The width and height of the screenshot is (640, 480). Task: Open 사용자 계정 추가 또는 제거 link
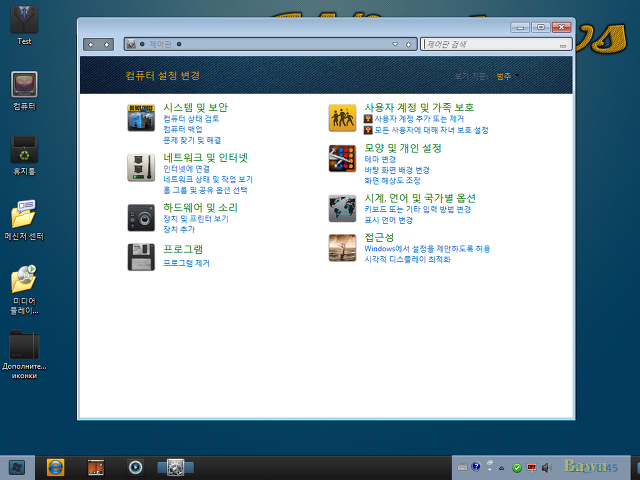coord(419,119)
